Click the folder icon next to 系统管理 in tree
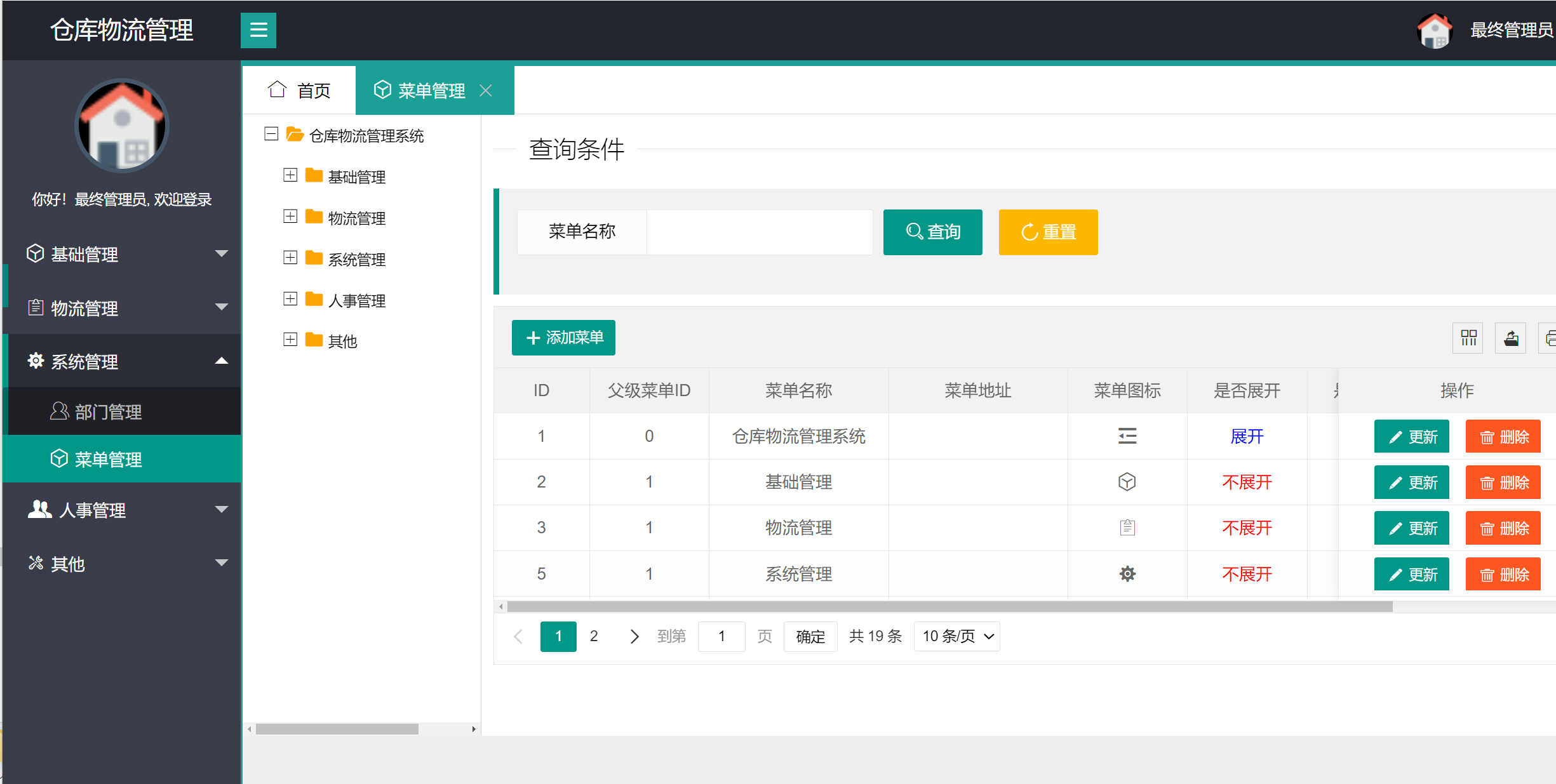This screenshot has width=1556, height=784. tap(314, 258)
